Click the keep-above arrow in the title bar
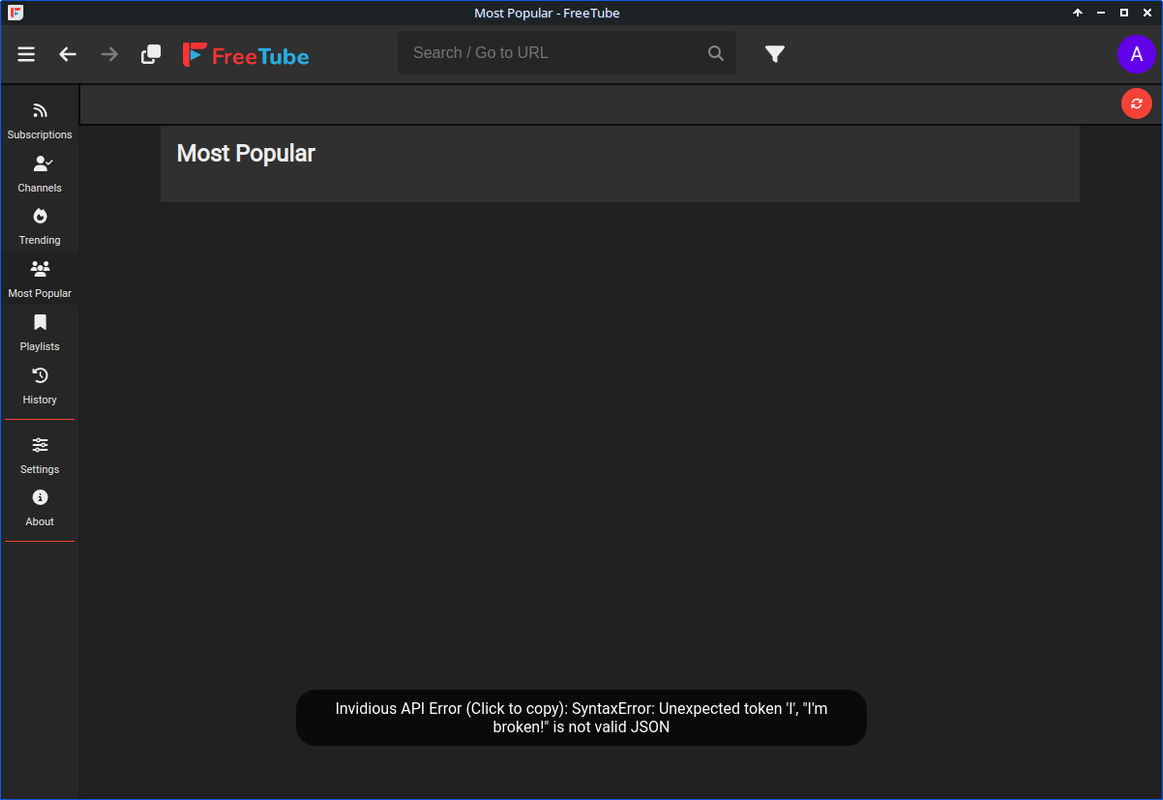 1077,13
